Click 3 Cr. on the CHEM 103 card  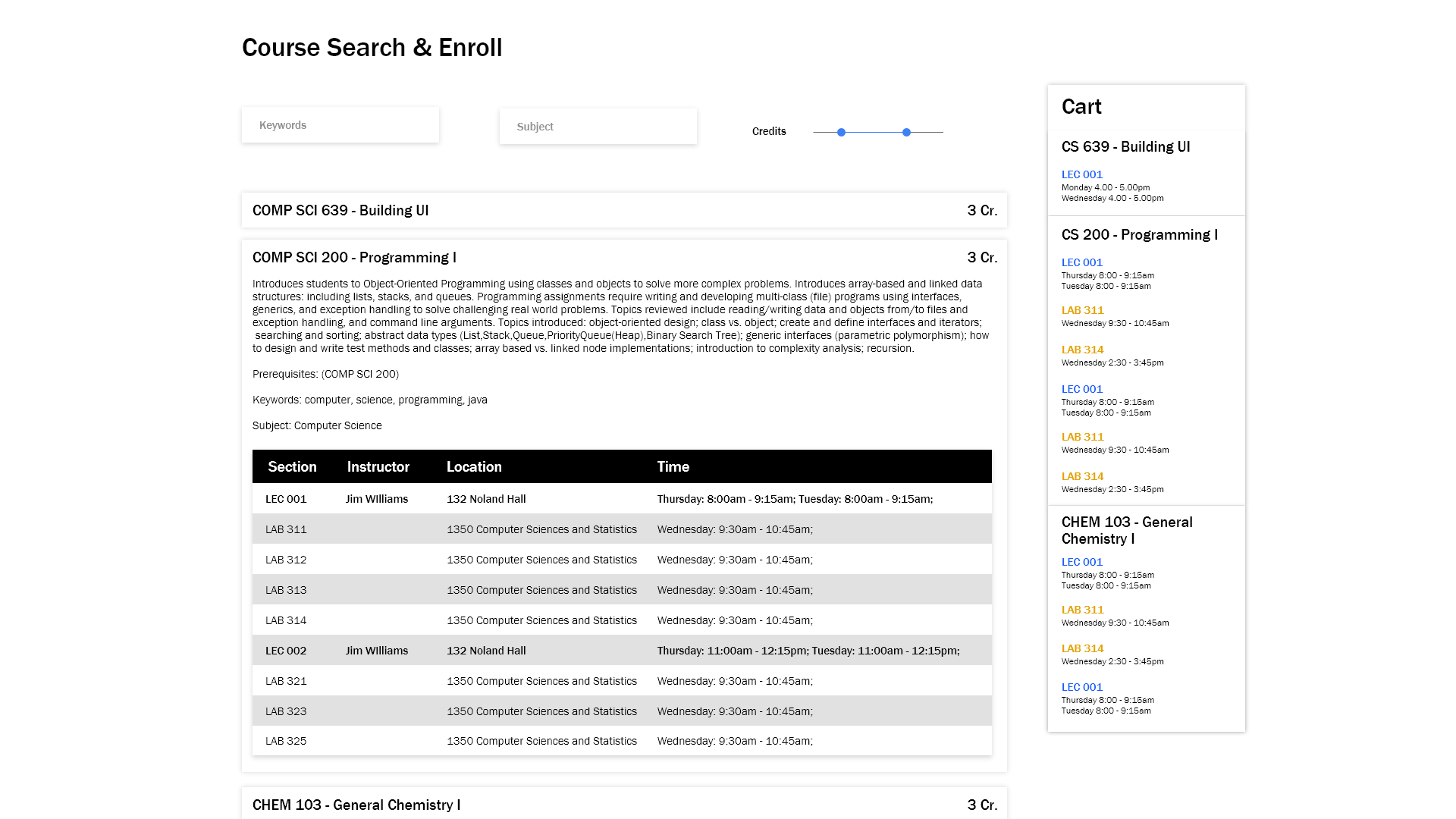click(982, 805)
